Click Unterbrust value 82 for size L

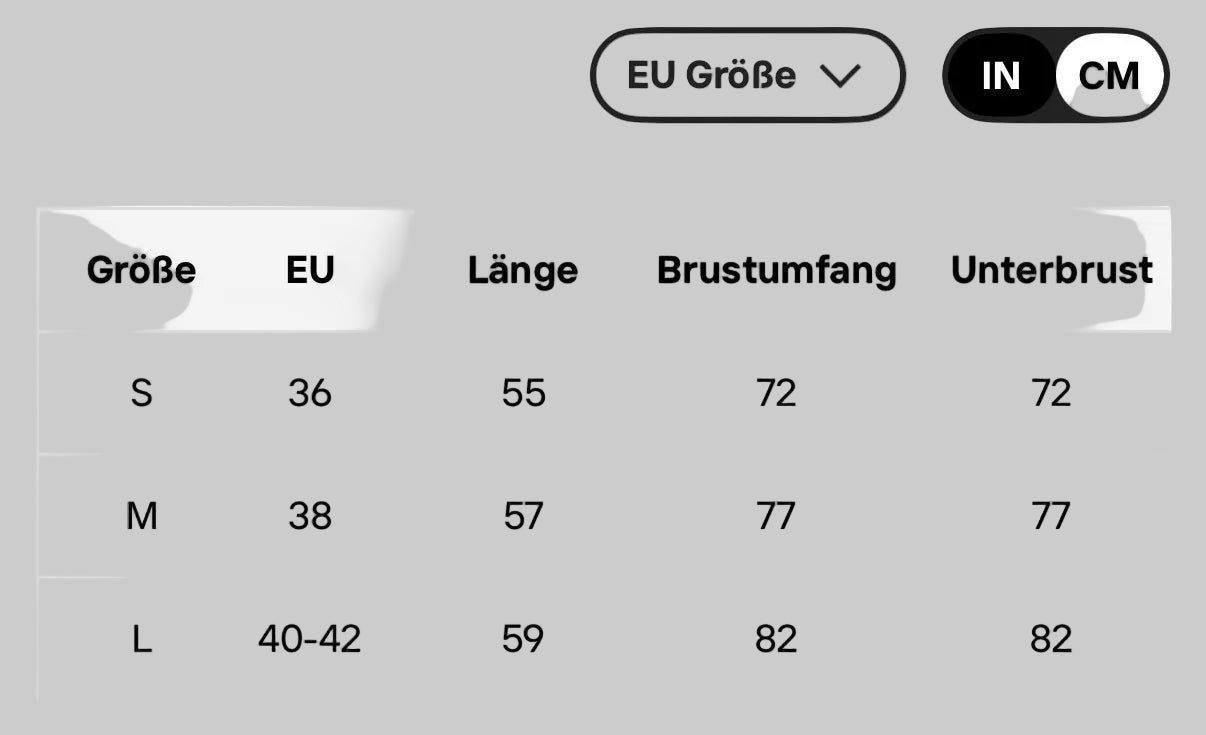tap(1051, 639)
